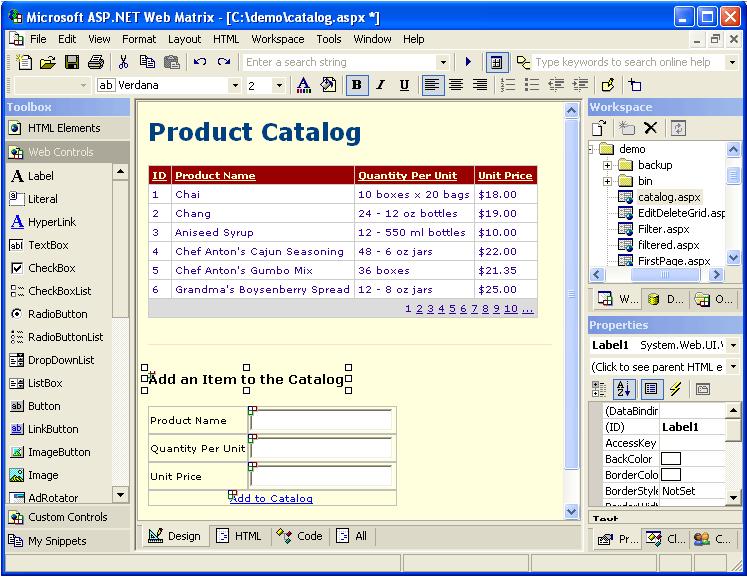
Task: Show events with the lightning bolt icon
Action: (x=676, y=389)
